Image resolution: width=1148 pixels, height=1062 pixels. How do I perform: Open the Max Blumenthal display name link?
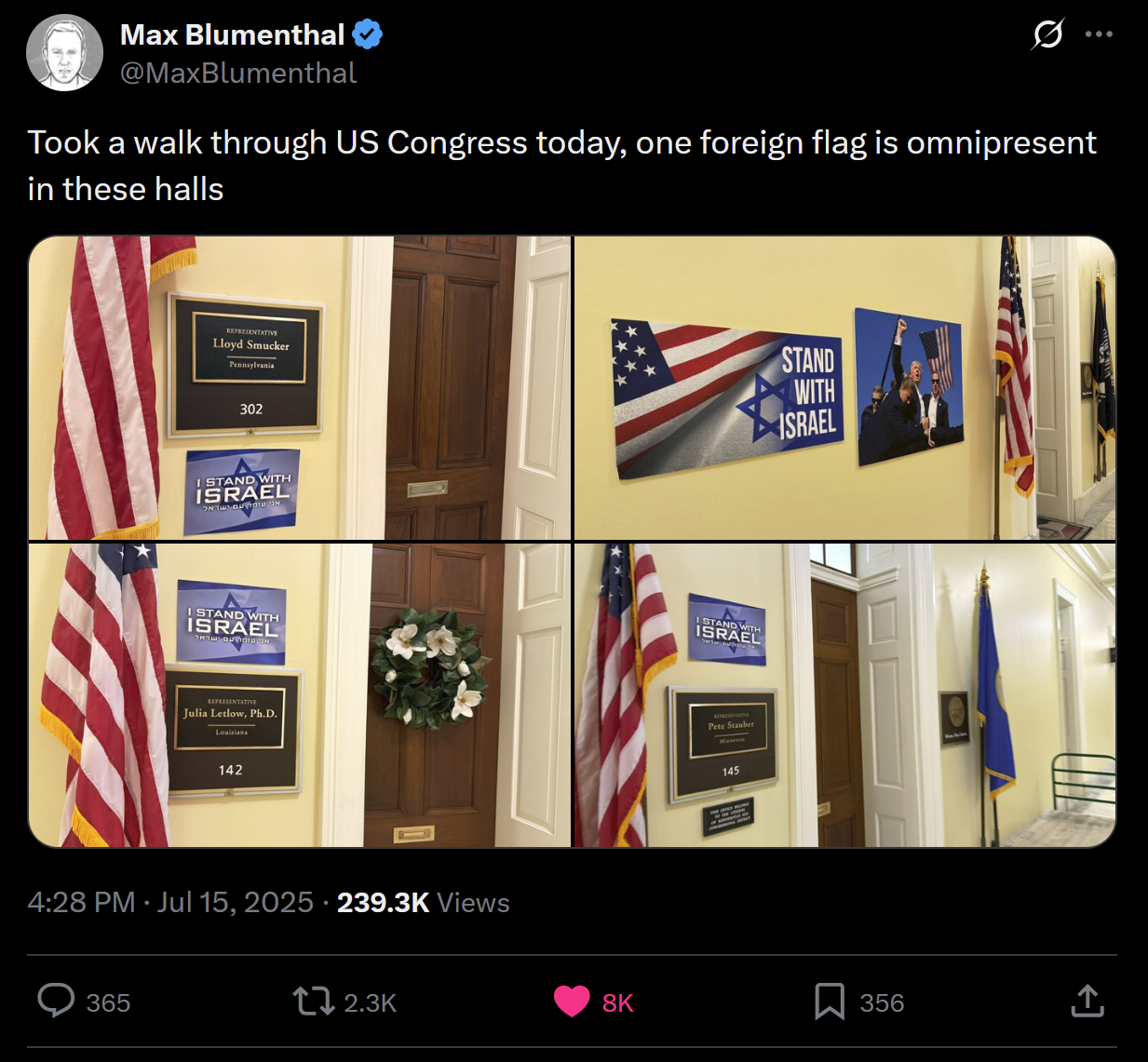232,34
